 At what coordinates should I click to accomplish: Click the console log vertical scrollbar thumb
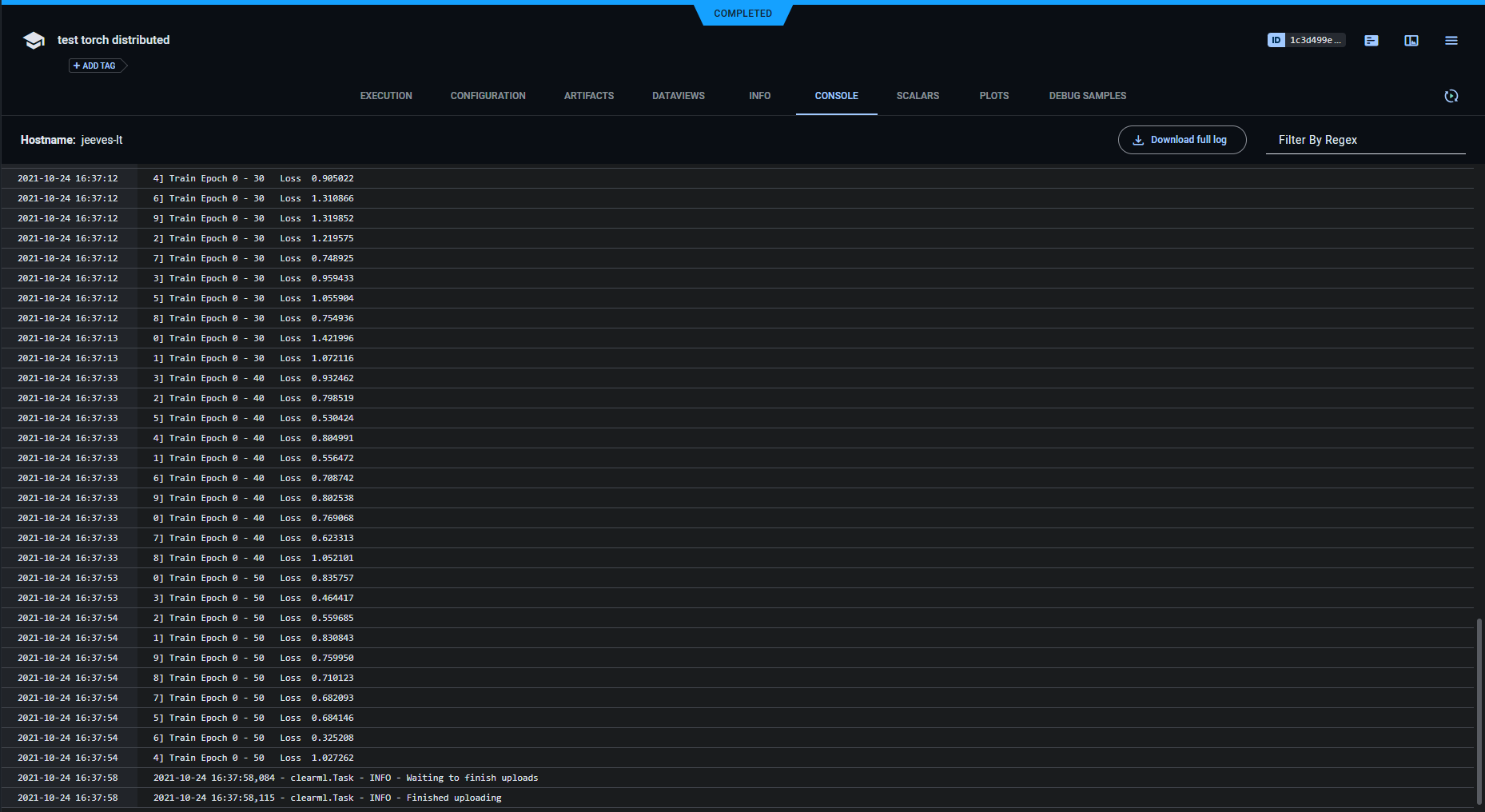[x=1479, y=711]
